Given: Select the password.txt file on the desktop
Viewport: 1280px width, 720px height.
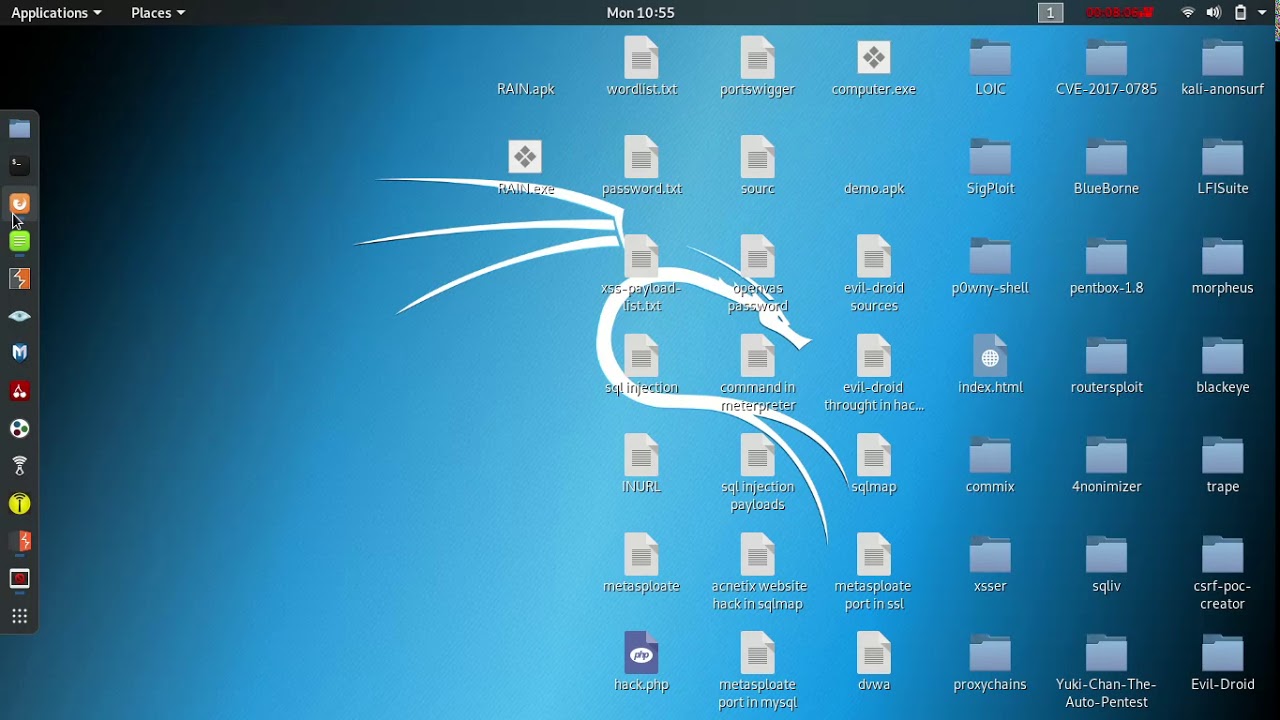Looking at the screenshot, I should coord(642,166).
